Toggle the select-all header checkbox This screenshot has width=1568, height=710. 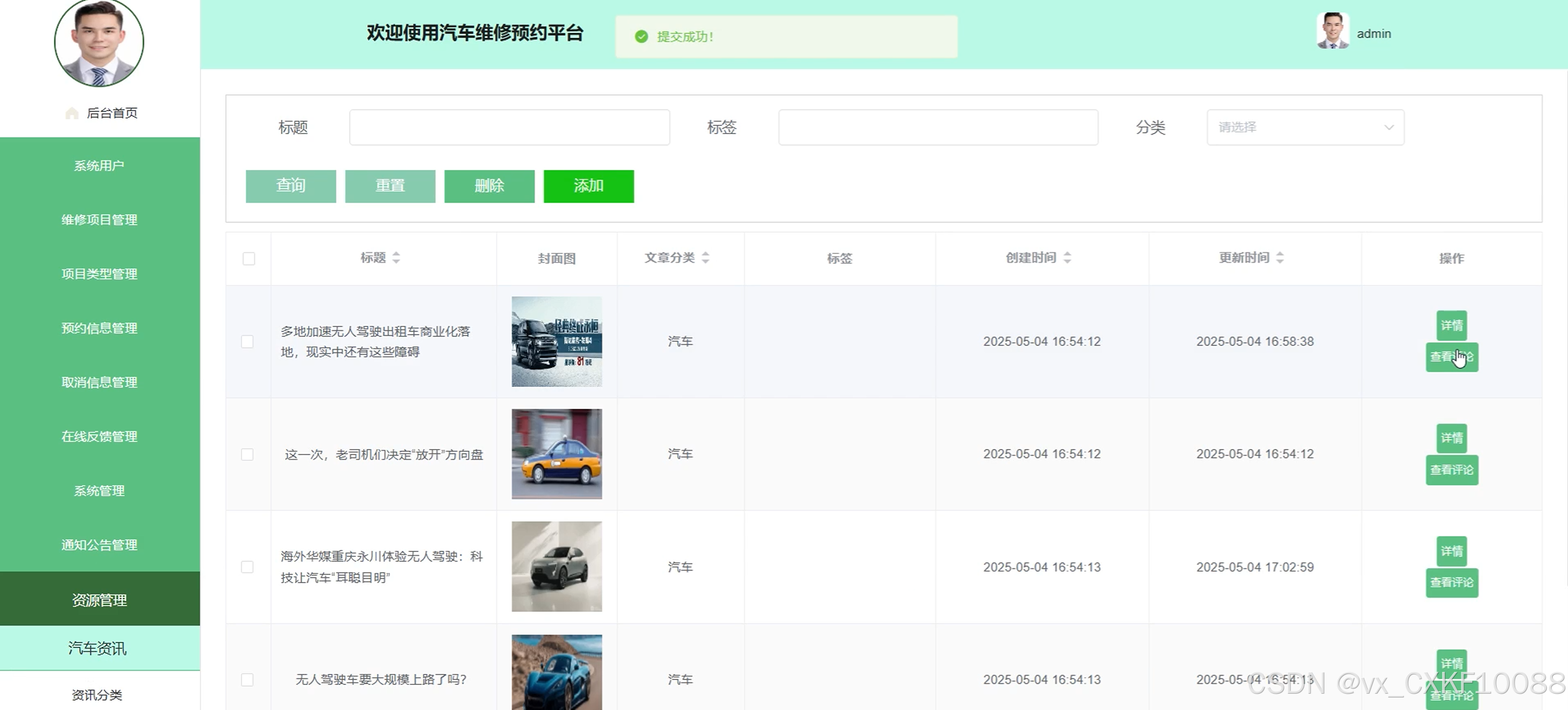pos(248,258)
